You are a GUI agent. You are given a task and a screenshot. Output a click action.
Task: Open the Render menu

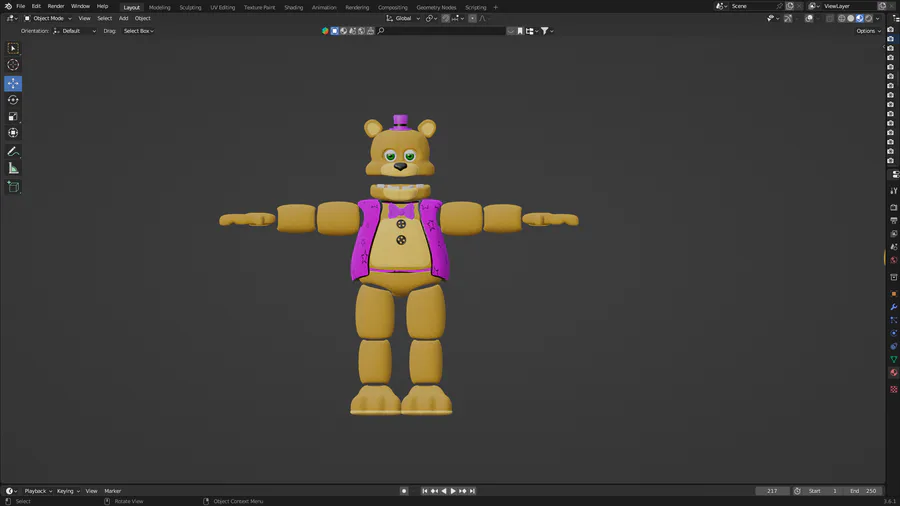tap(56, 6)
